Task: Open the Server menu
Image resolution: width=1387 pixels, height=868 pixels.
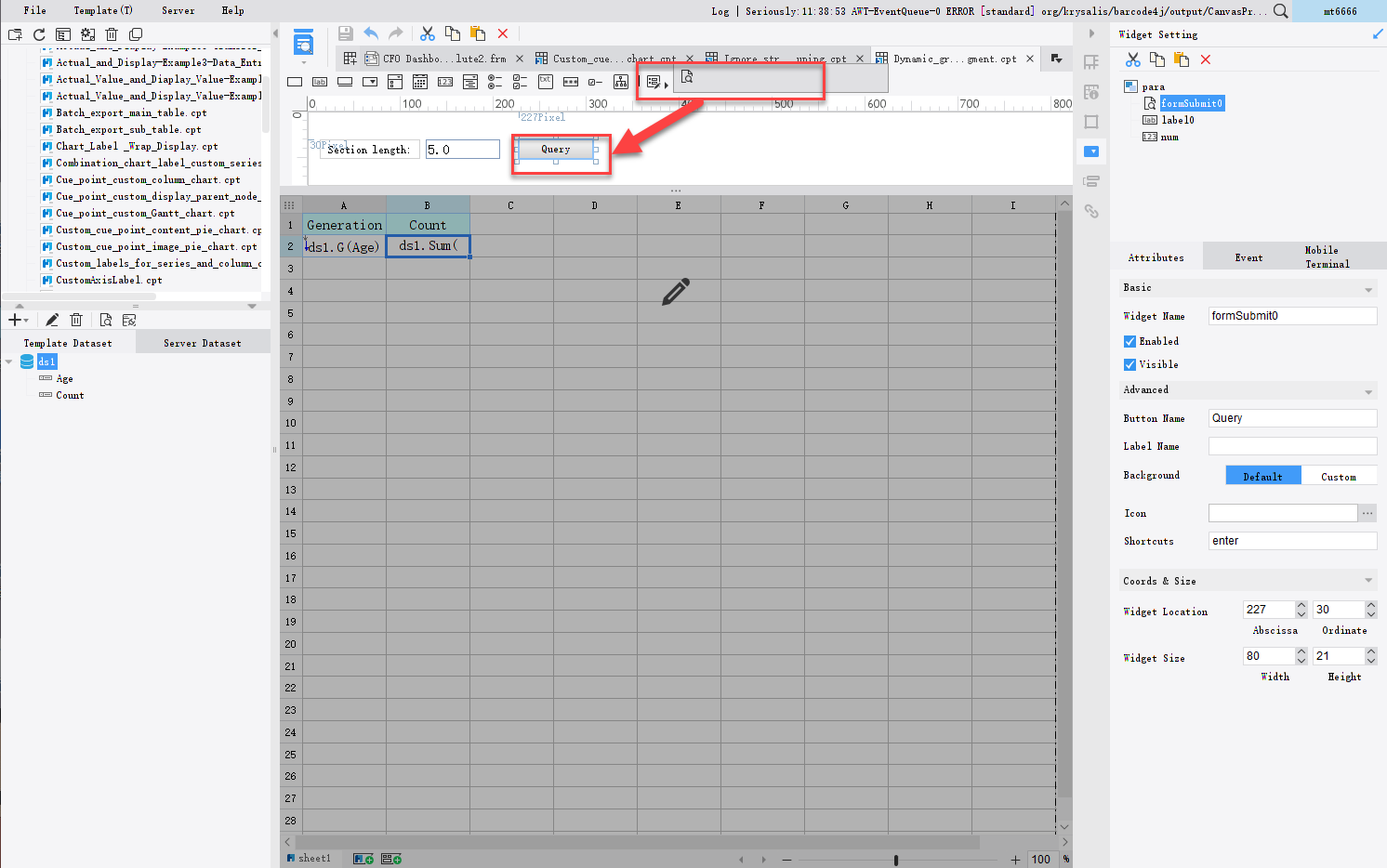Action: coord(177,10)
